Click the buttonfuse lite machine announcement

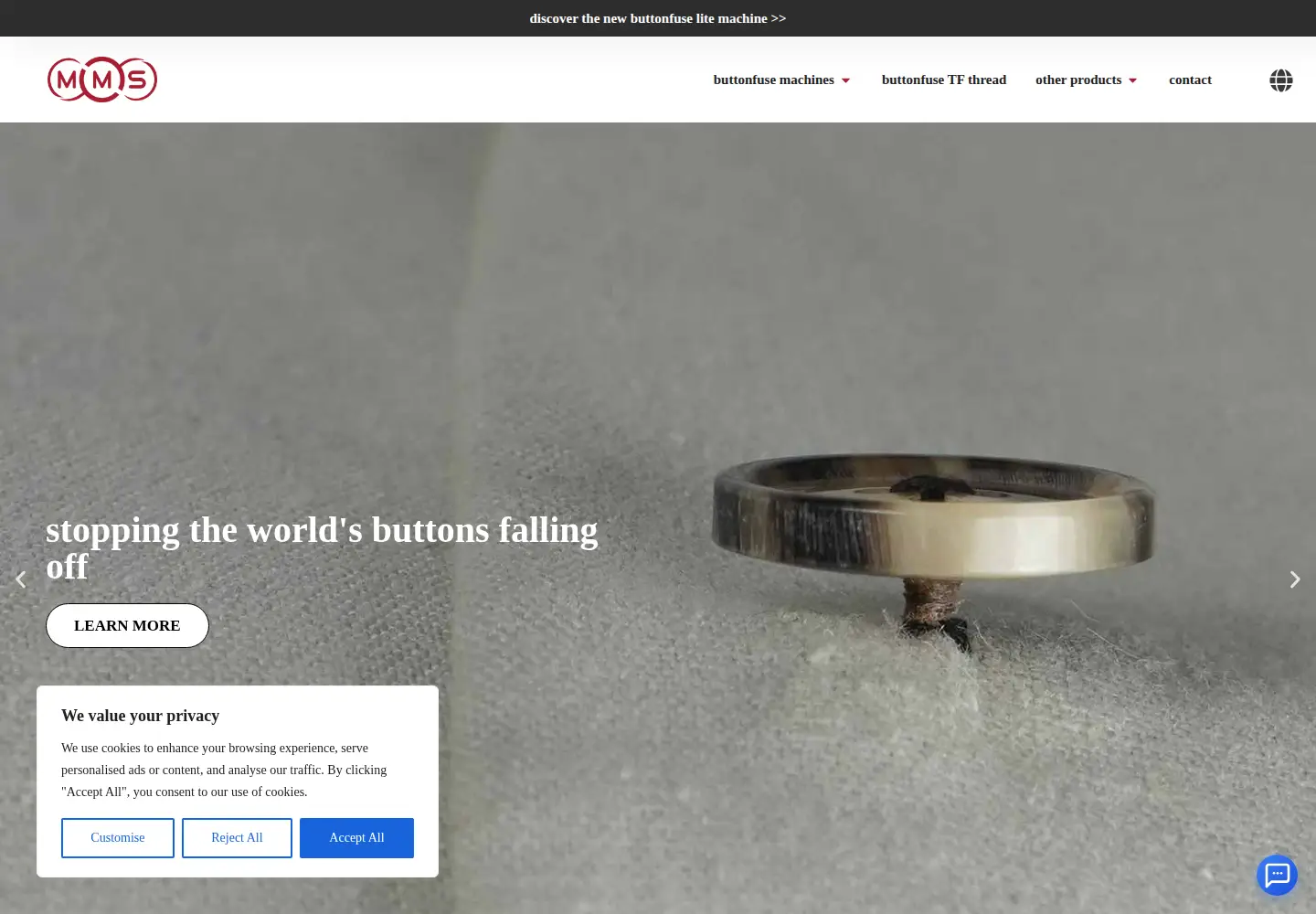(x=658, y=18)
